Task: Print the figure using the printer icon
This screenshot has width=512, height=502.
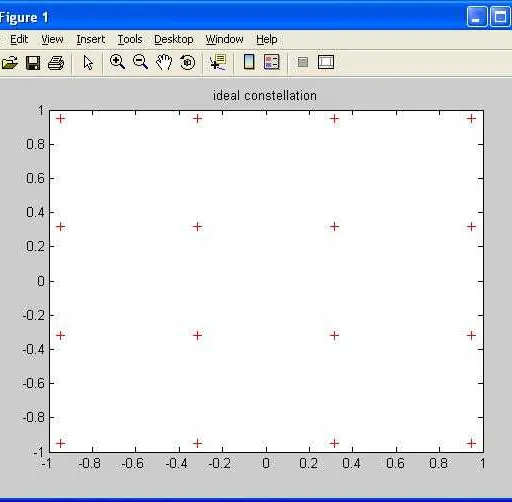Action: coord(56,63)
